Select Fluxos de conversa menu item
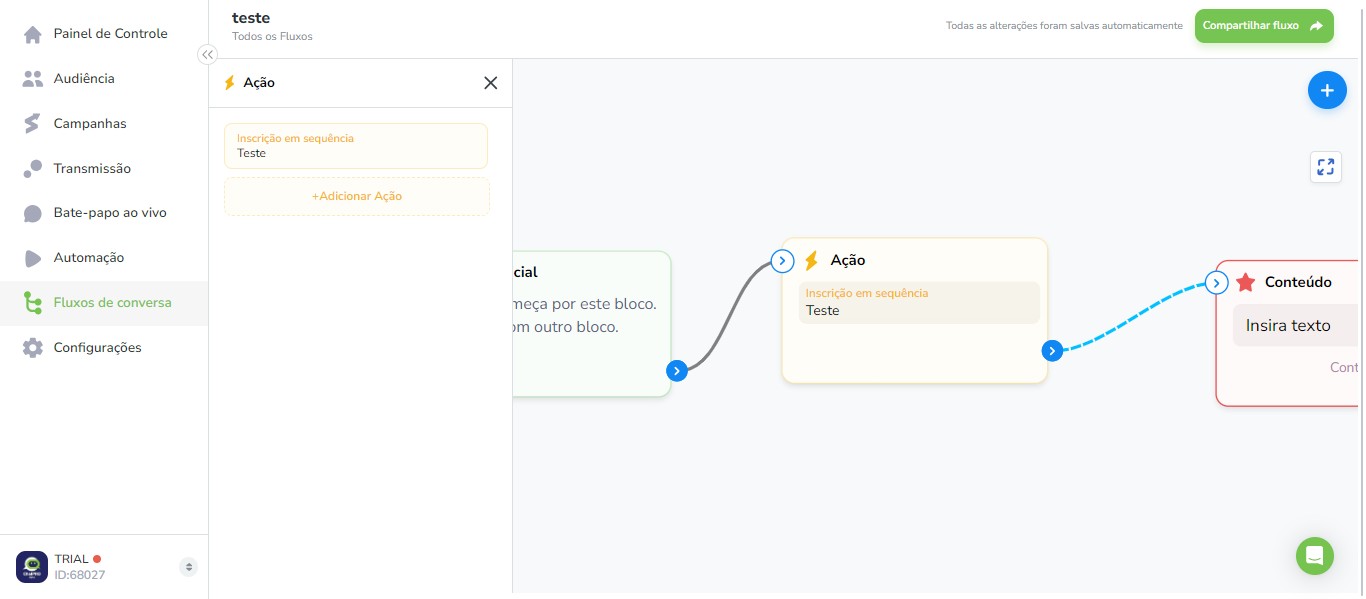Viewport: 1366px width, 599px height. [104, 303]
